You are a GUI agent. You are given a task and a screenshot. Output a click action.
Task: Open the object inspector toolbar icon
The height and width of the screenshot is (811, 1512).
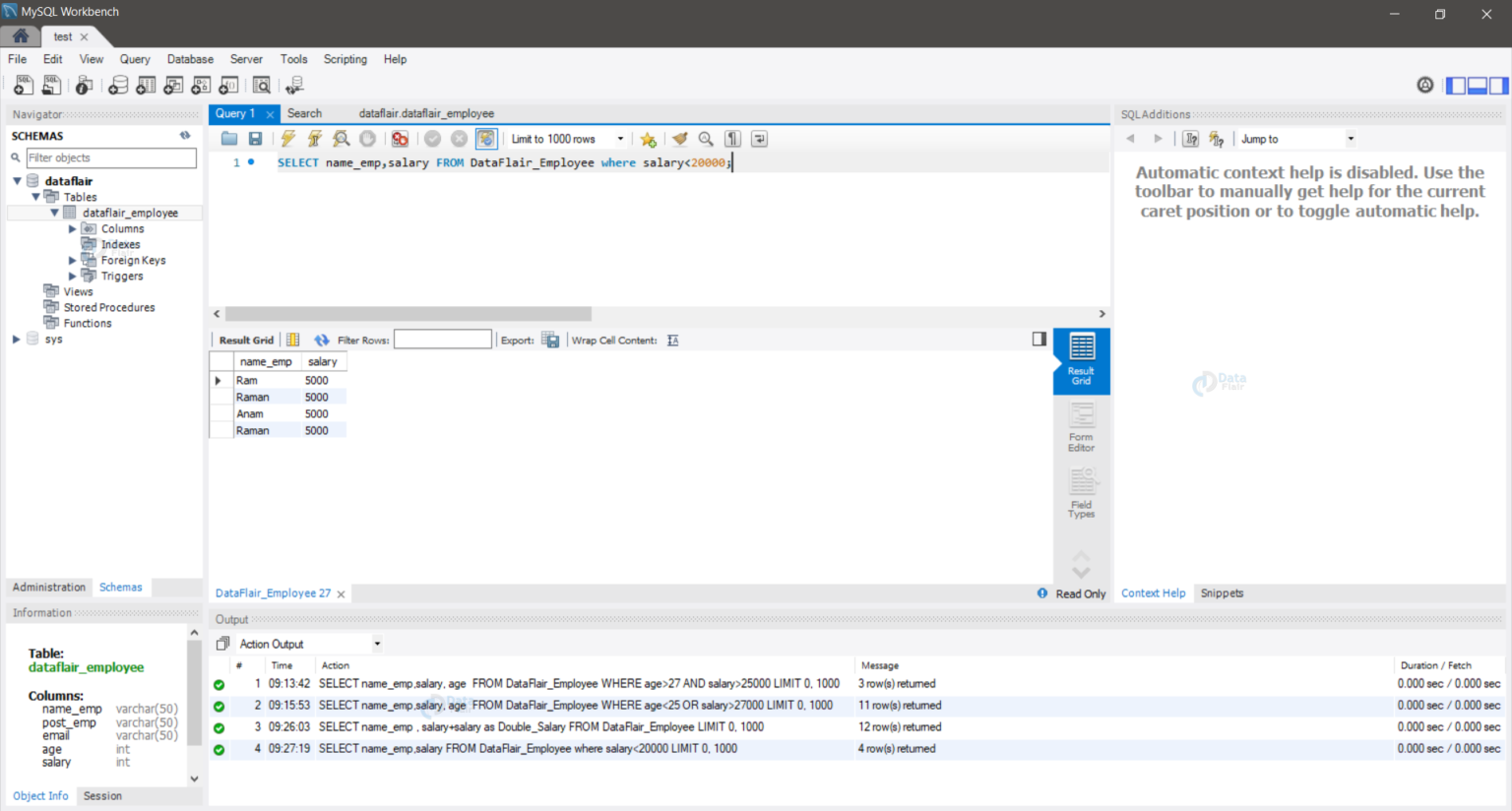[x=85, y=86]
